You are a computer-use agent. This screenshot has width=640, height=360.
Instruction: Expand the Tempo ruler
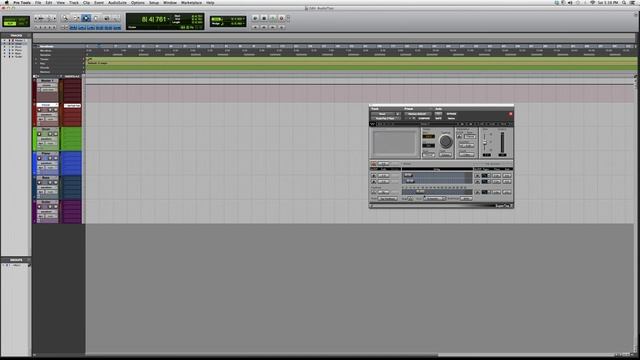[36, 60]
